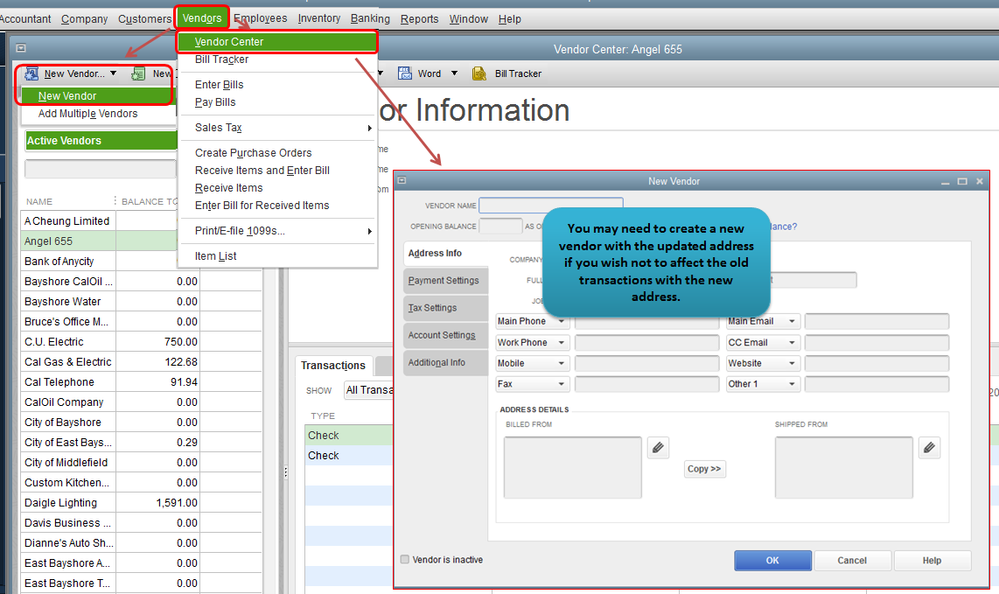
Task: Open the Inventory menu
Action: coord(319,18)
